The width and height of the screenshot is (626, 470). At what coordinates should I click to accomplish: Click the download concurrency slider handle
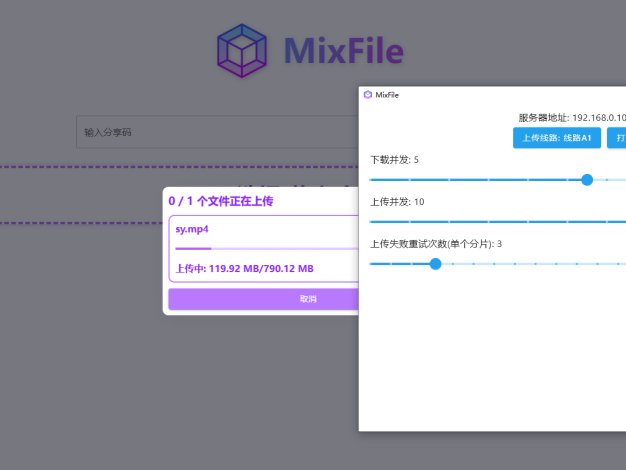coord(587,180)
